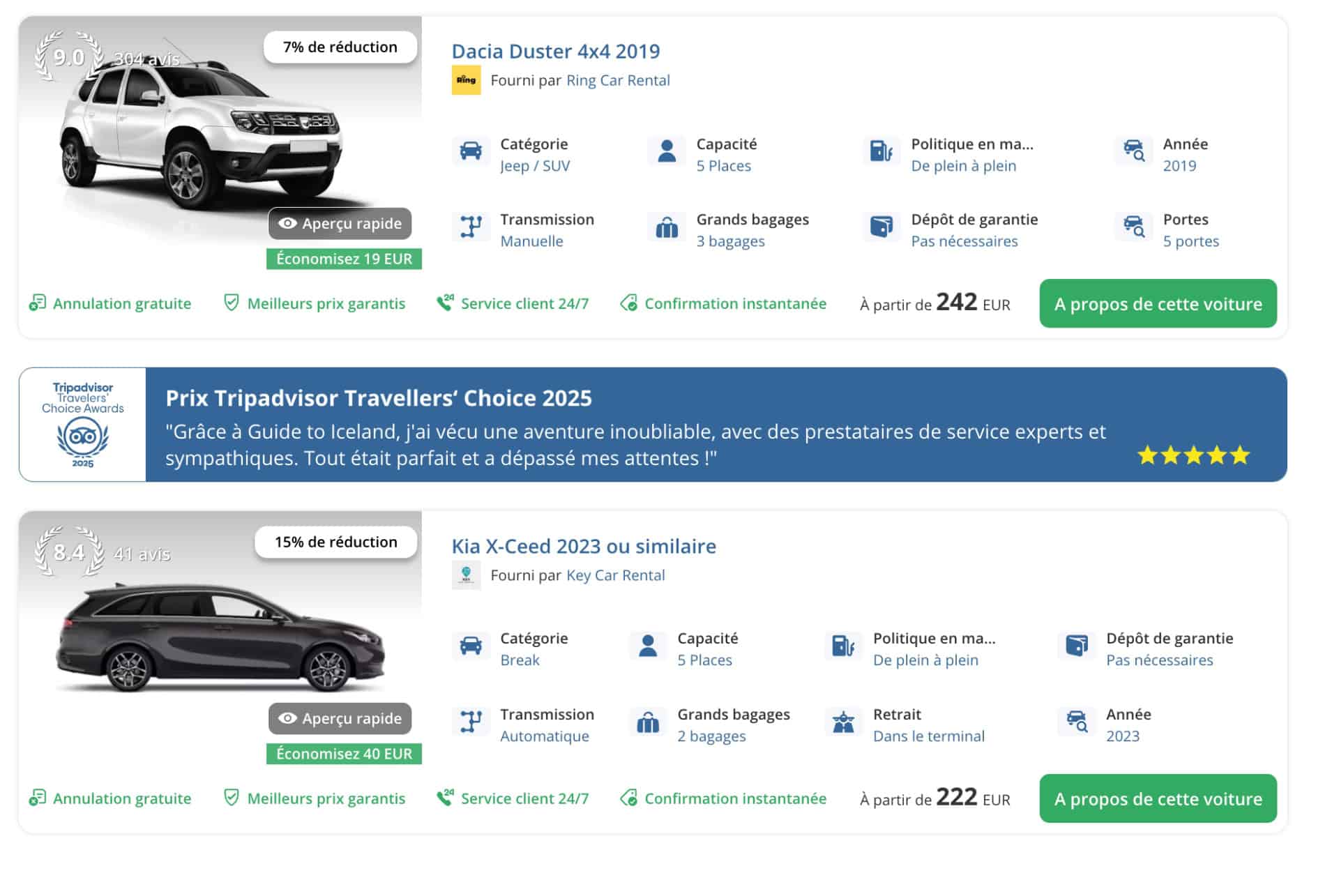Open quick preview for the Dacia Duster

tap(340, 224)
